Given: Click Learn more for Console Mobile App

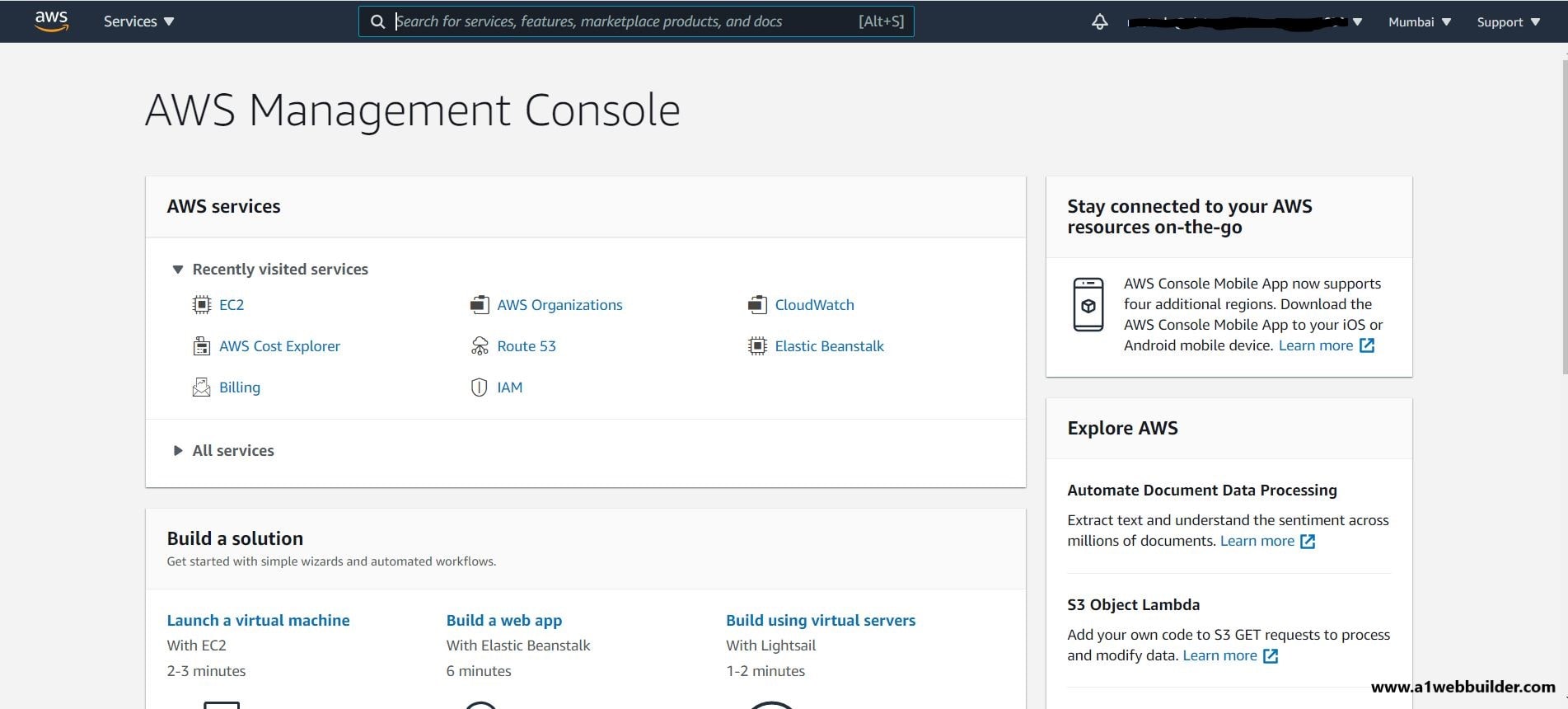Looking at the screenshot, I should 1315,345.
